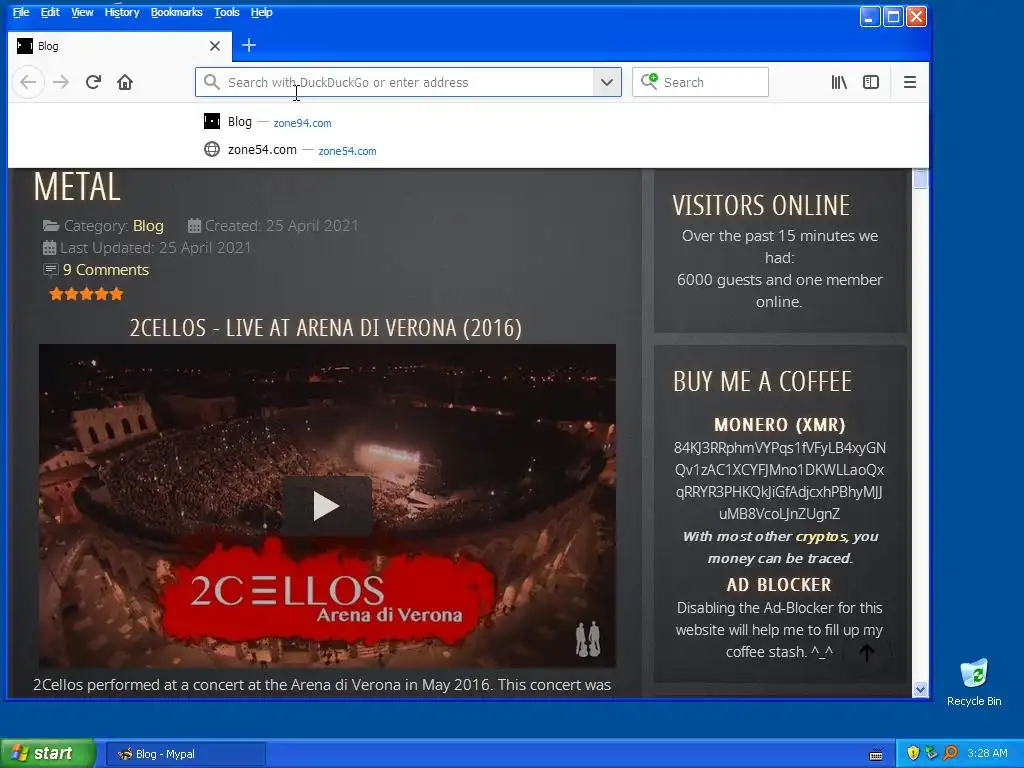Screen dimensions: 1024x768
Task: Click the 2Cellos silhouette logo on video
Action: point(588,639)
